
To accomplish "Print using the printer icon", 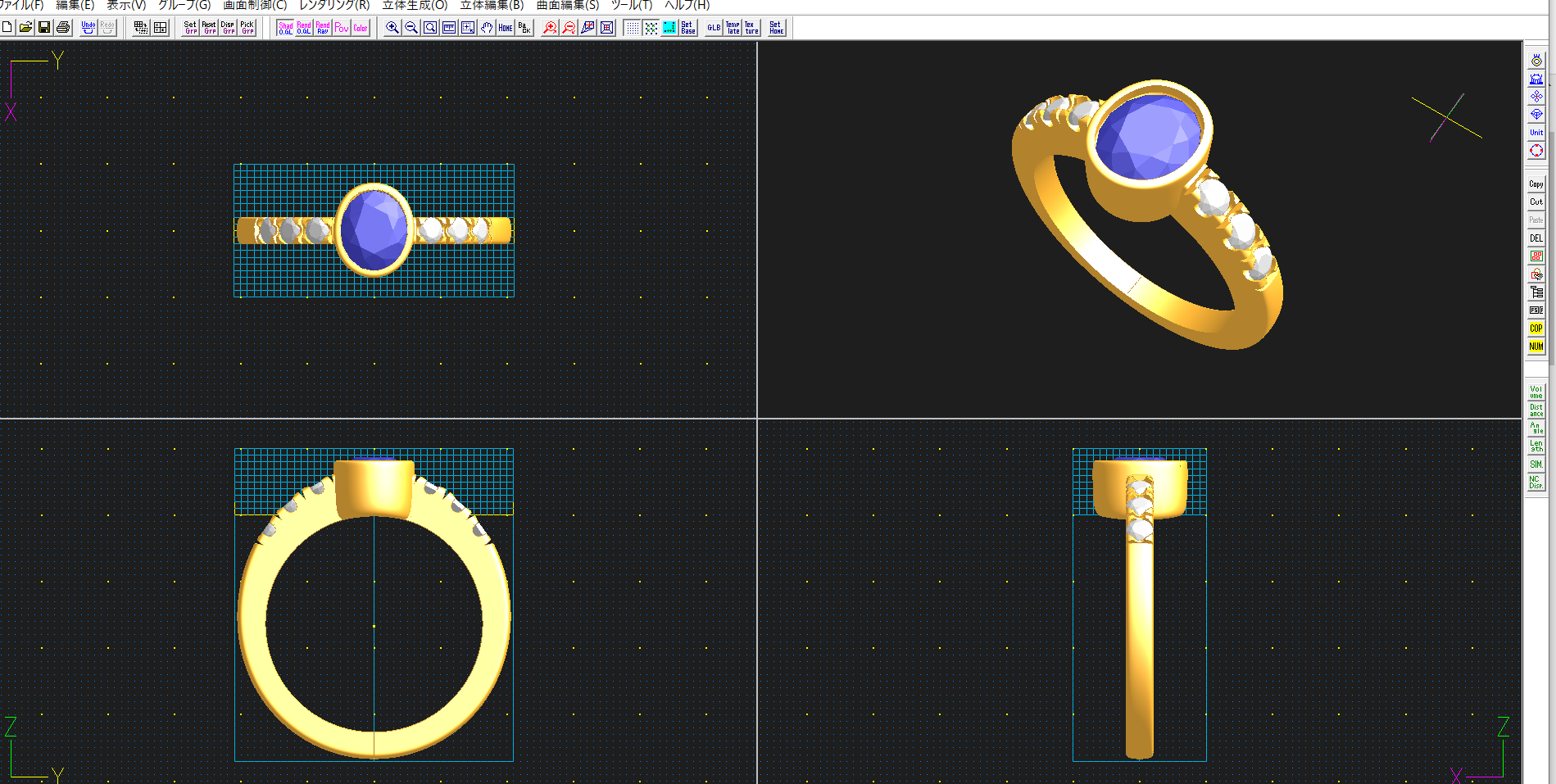I will pos(63,28).
